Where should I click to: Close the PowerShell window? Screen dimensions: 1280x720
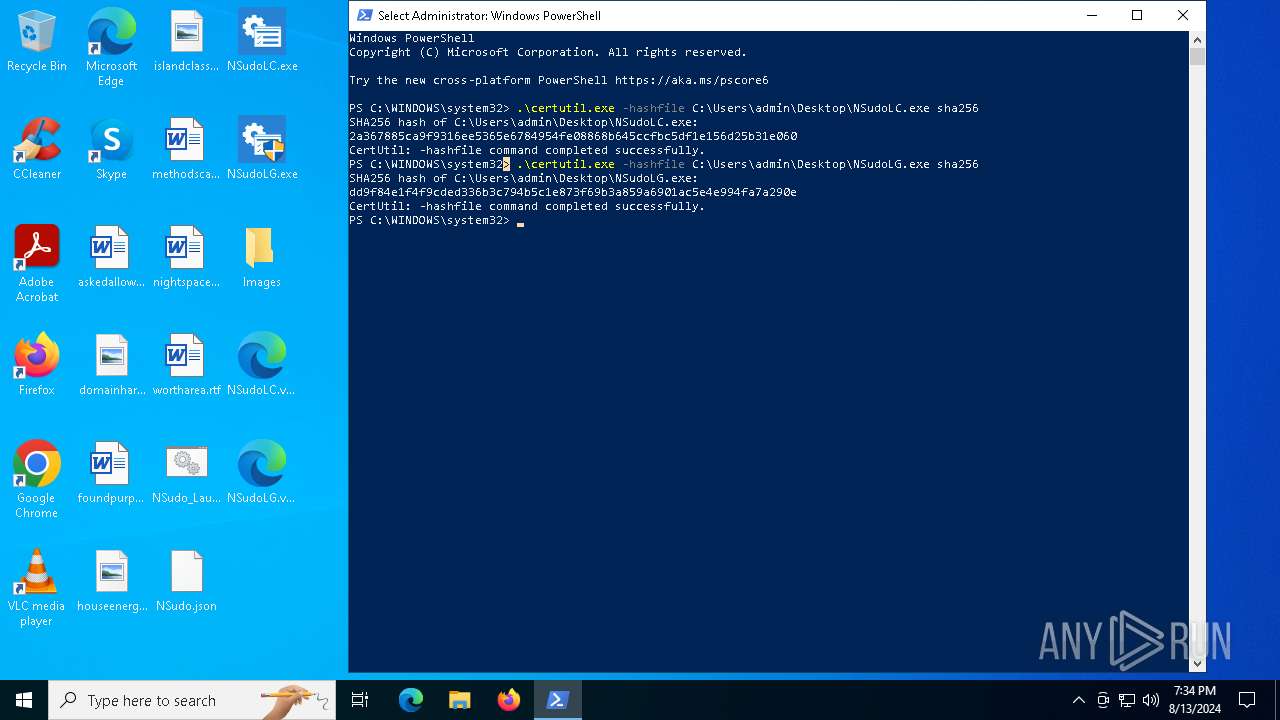coord(1183,15)
